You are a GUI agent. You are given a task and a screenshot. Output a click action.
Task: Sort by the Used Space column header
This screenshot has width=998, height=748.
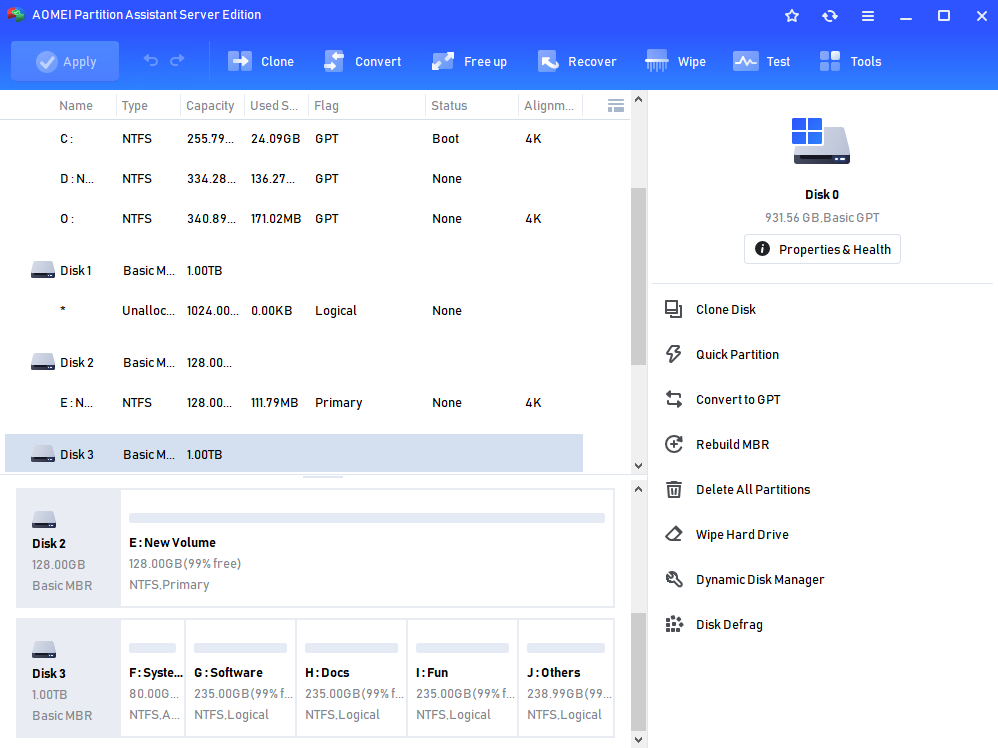[x=274, y=106]
